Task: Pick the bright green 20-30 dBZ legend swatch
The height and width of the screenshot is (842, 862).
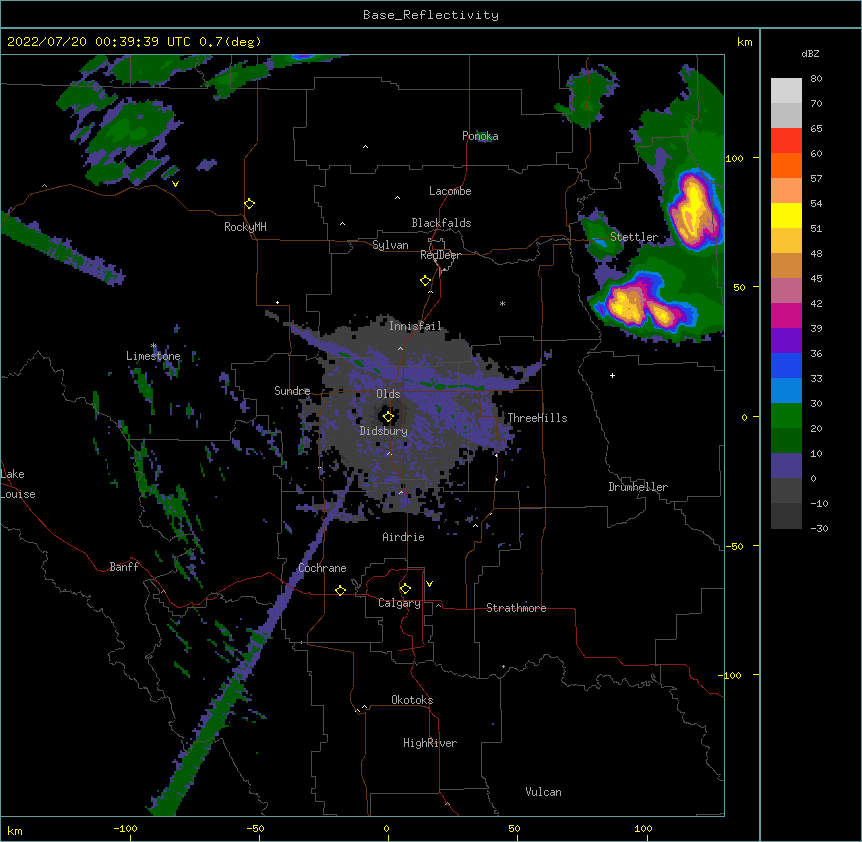Action: [786, 416]
